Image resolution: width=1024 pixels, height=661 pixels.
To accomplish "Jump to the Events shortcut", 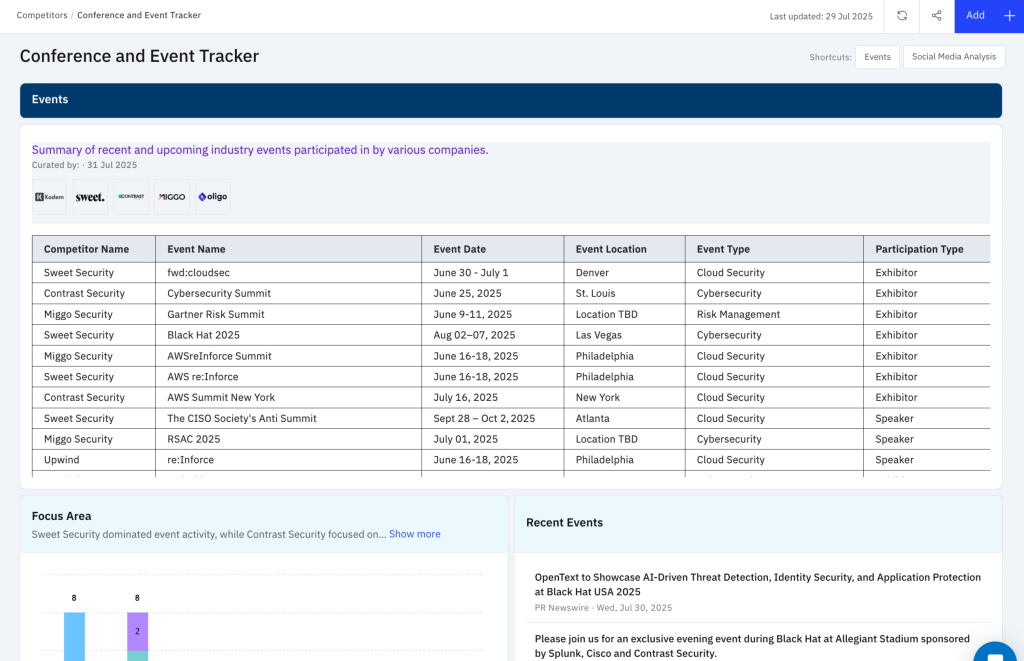I will [x=877, y=57].
